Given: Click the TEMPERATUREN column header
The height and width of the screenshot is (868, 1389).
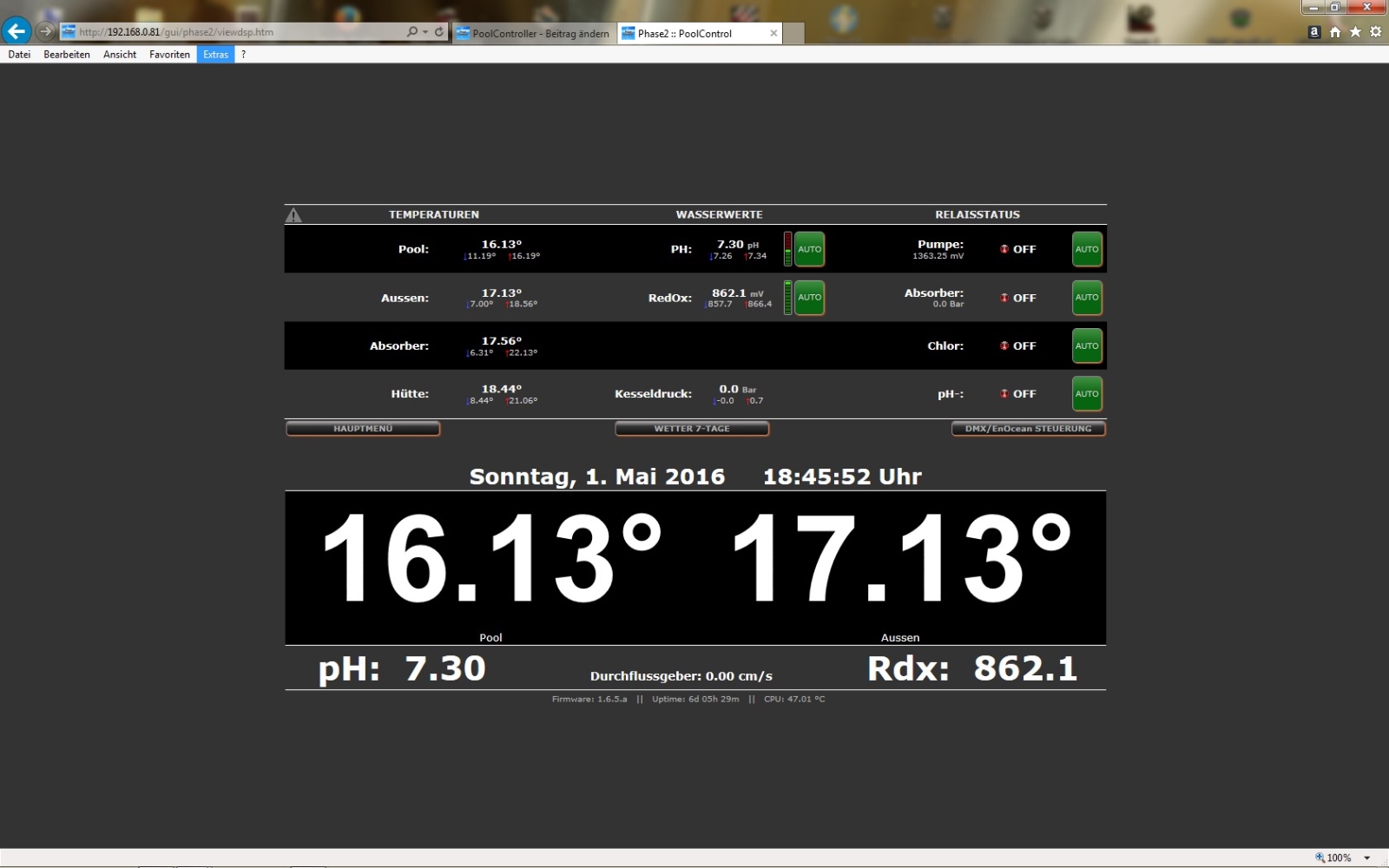Looking at the screenshot, I should [x=434, y=214].
